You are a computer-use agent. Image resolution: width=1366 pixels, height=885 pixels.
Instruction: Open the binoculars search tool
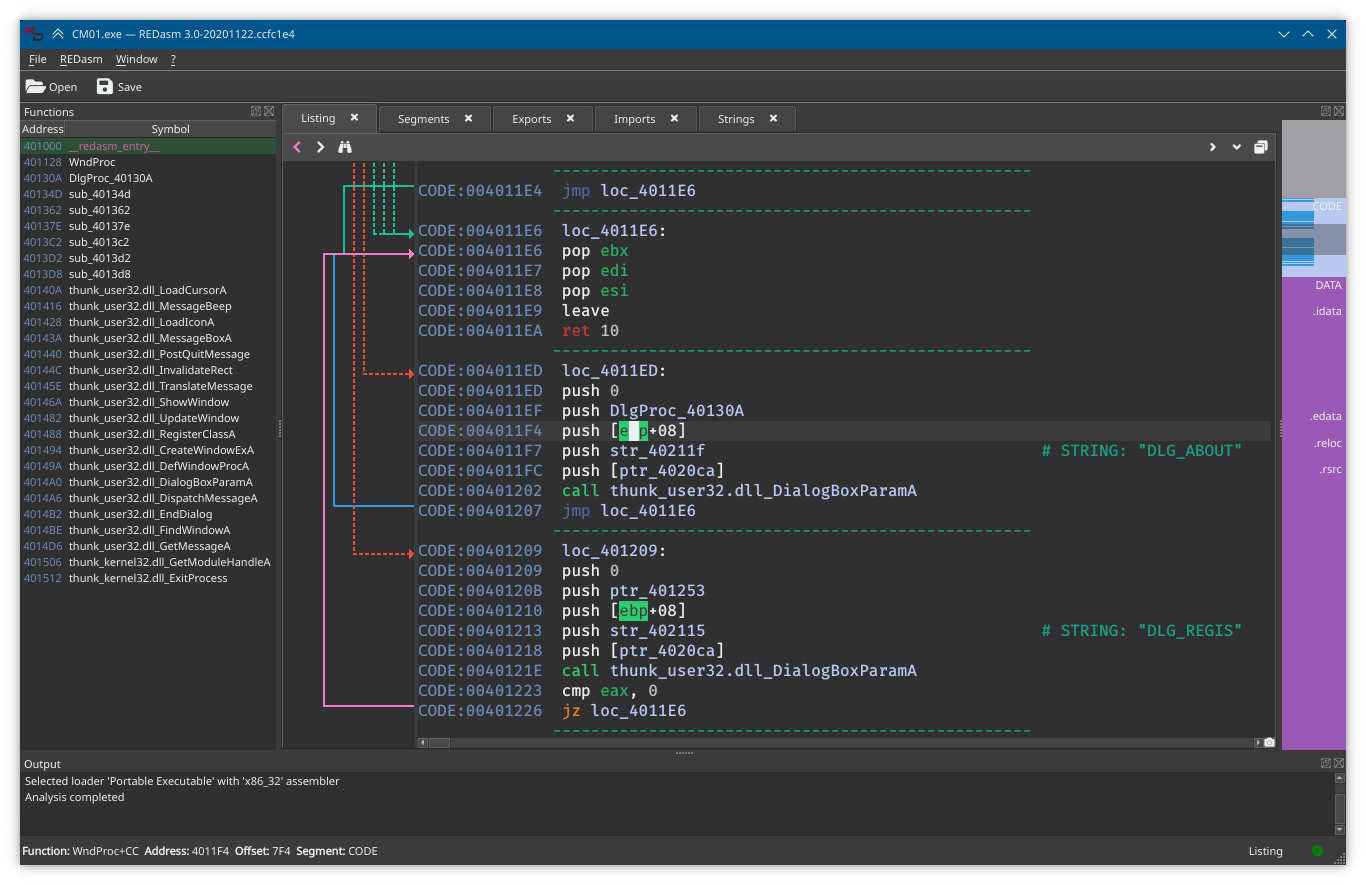tap(345, 147)
